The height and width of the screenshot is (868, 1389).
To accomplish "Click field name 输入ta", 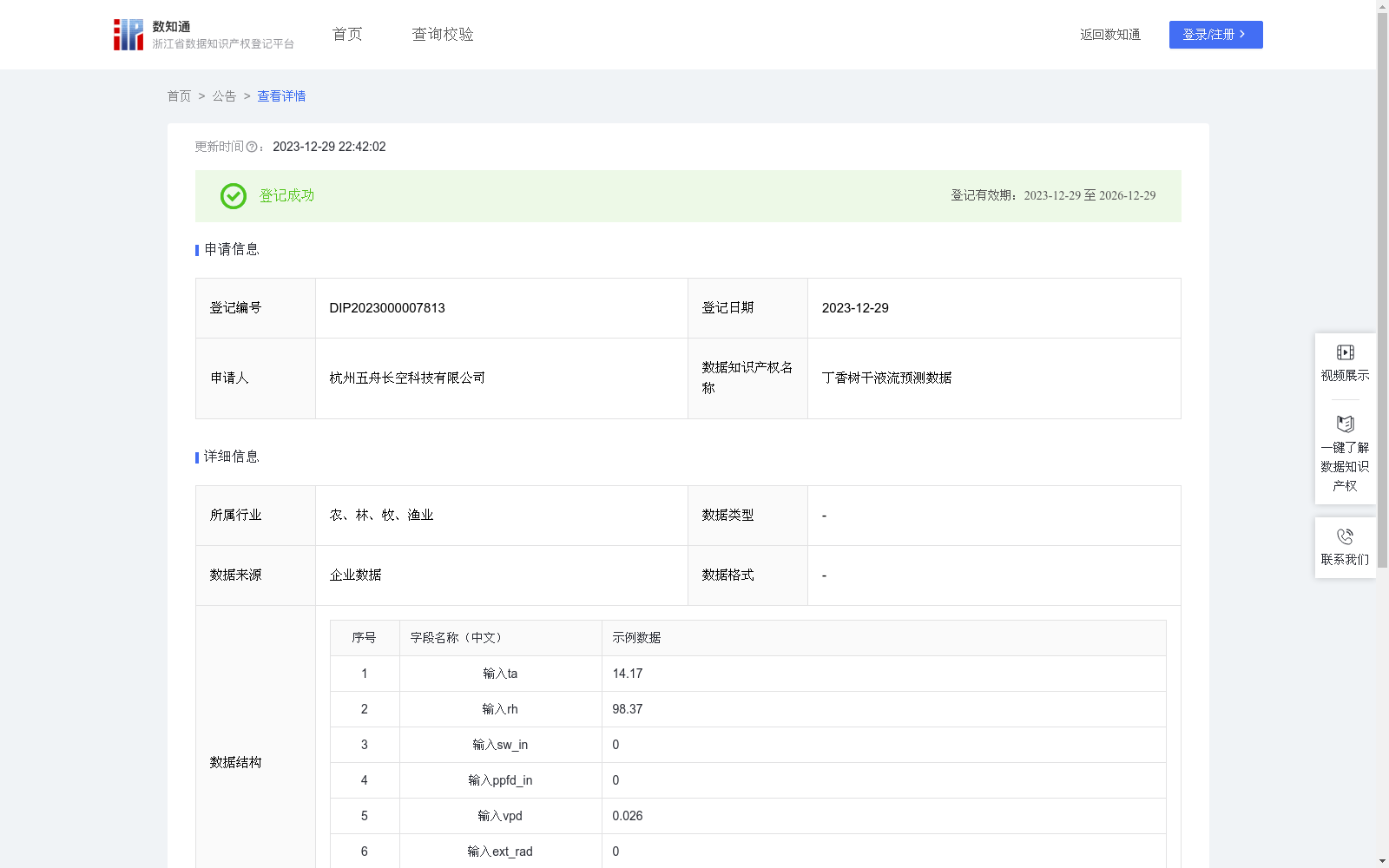I will pos(500,674).
